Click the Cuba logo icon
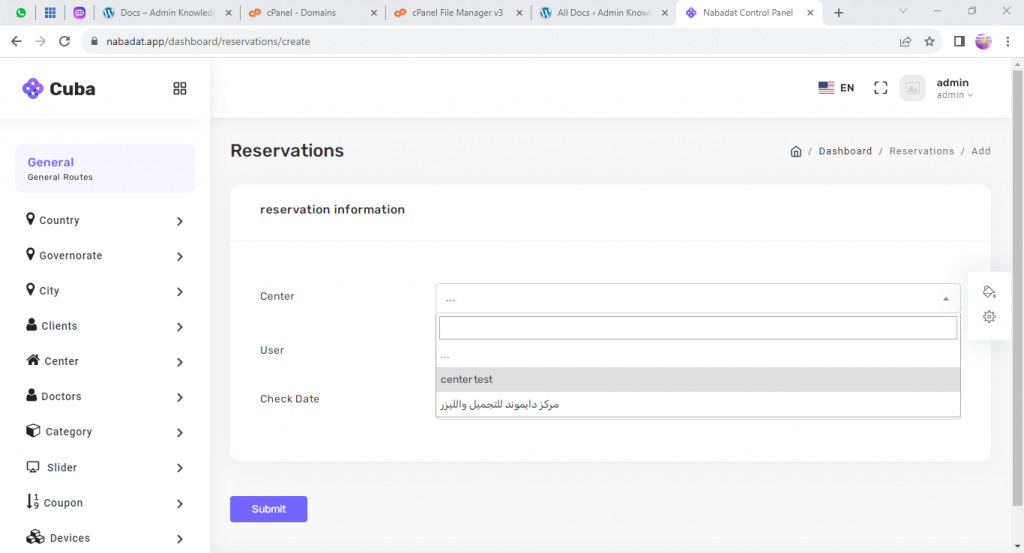The image size is (1024, 553). pos(33,89)
